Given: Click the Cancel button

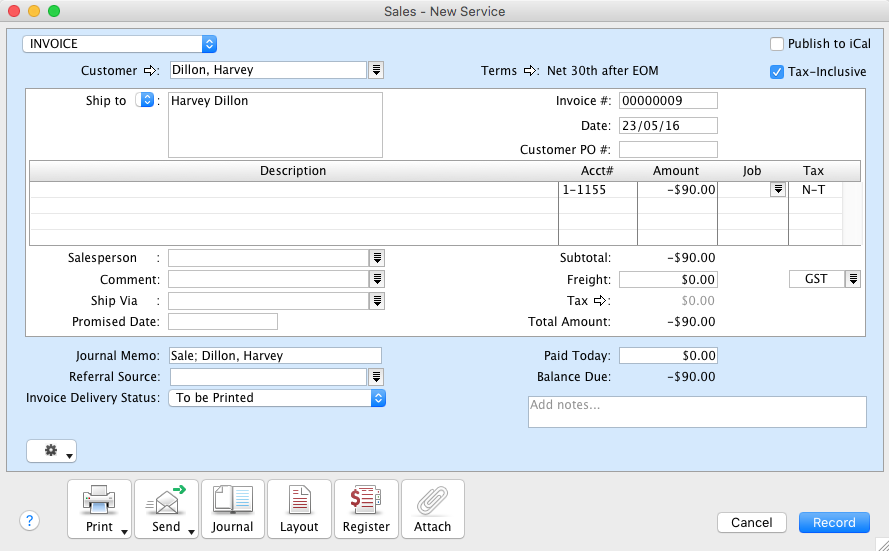Looking at the screenshot, I should 751,522.
